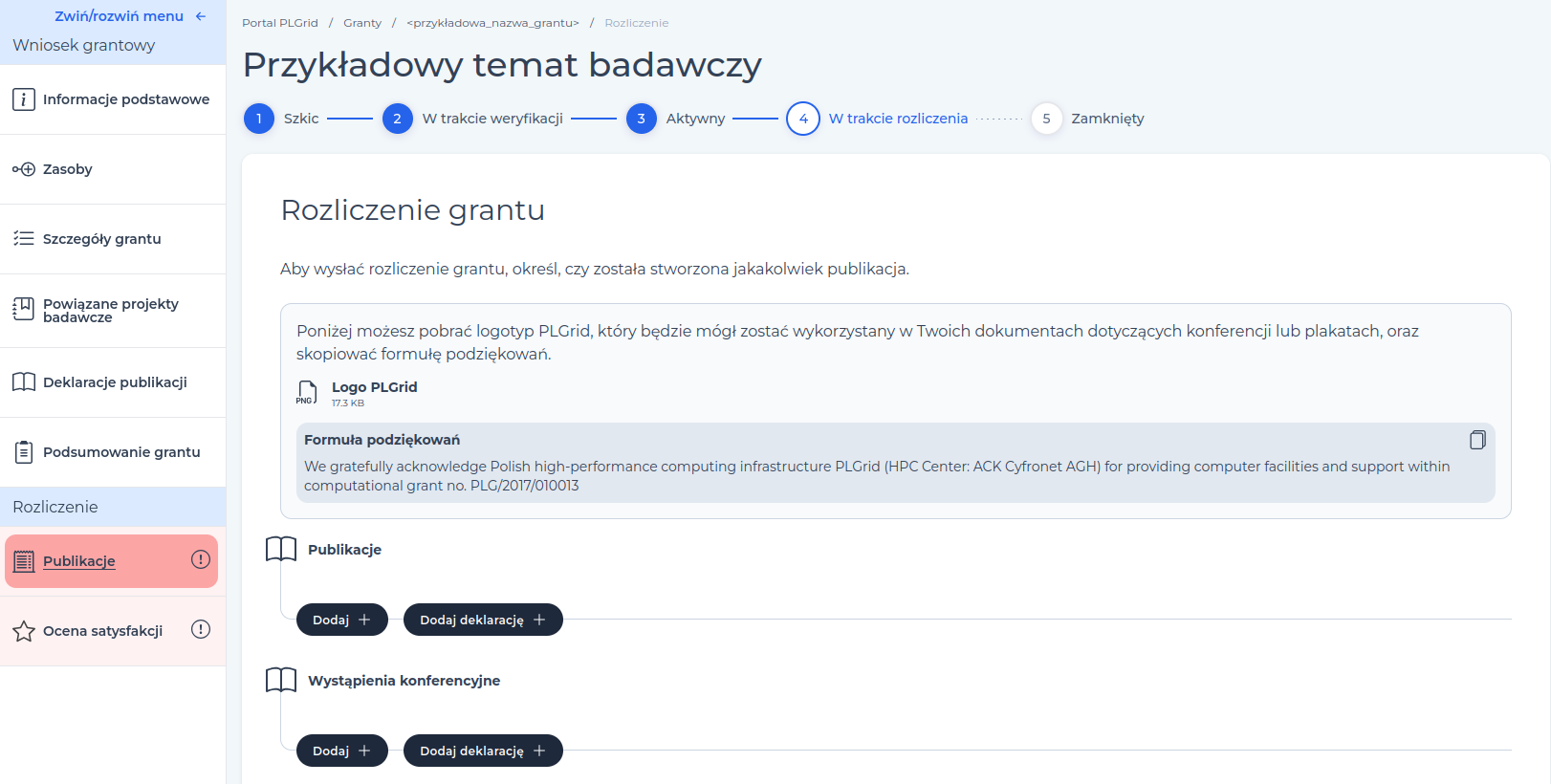The image size is (1551, 784).
Task: Open Zasoby menu item
Action: pyautogui.click(x=113, y=169)
